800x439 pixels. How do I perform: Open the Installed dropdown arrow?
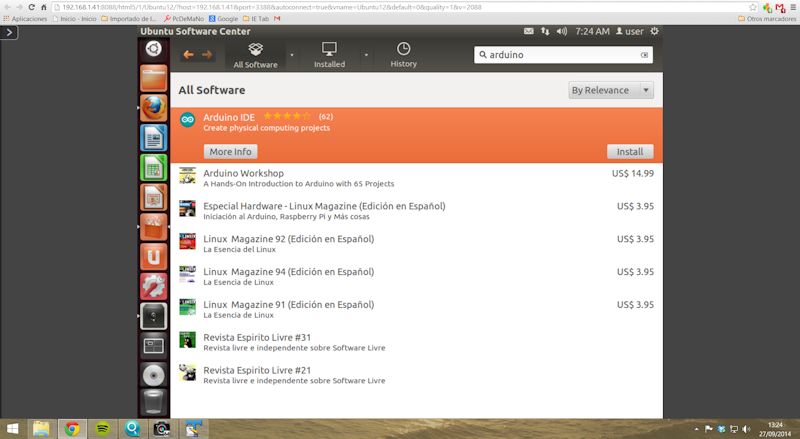[x=366, y=55]
